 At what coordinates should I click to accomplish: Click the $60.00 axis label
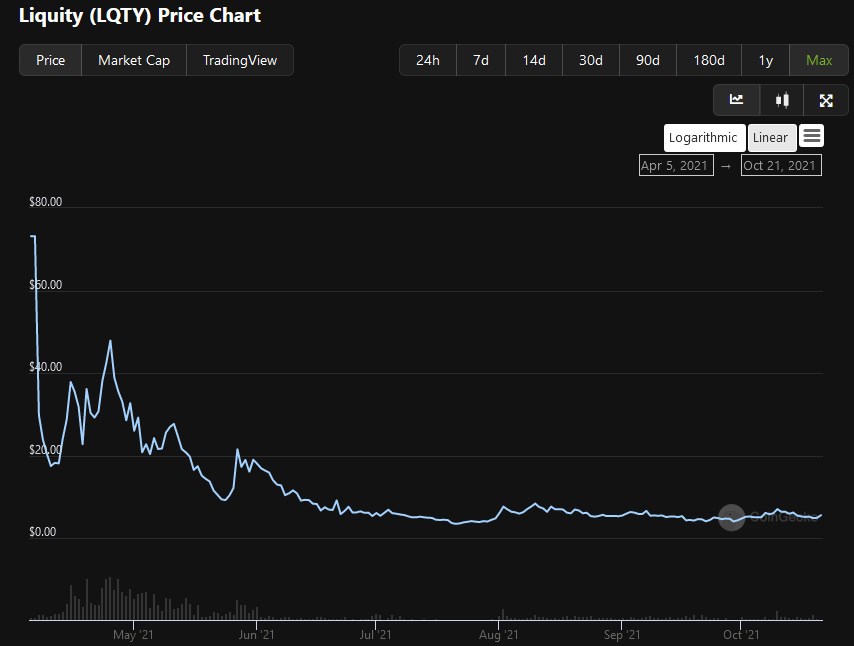46,285
